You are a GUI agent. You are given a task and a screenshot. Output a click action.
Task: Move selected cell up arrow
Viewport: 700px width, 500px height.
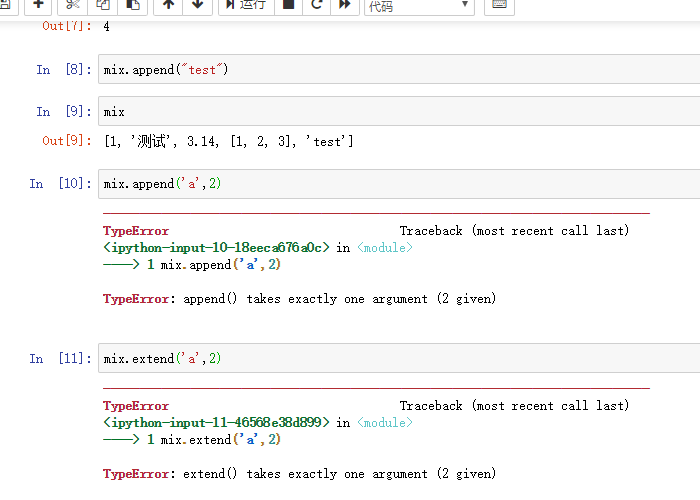point(168,5)
